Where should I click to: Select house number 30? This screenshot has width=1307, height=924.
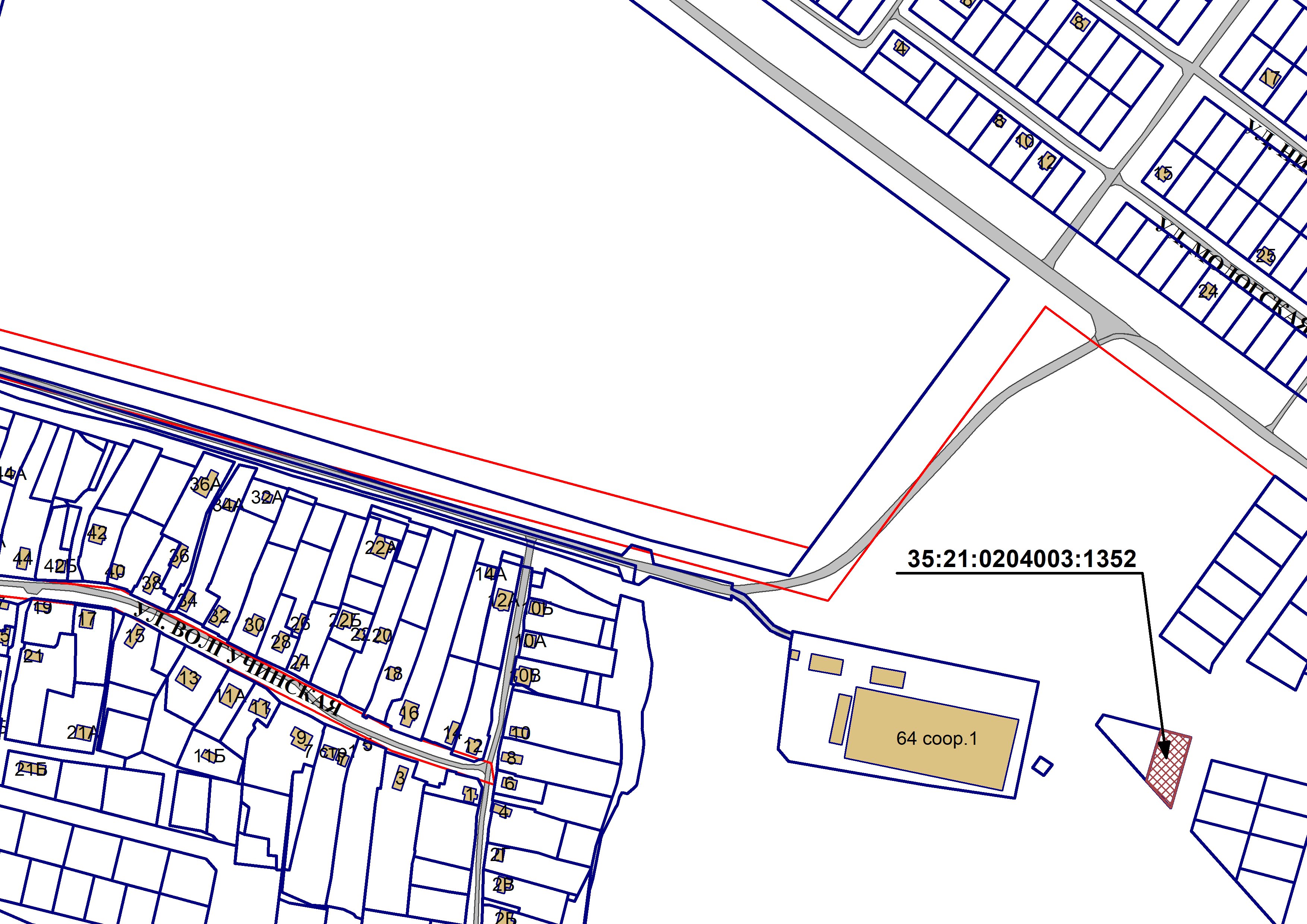(x=254, y=625)
